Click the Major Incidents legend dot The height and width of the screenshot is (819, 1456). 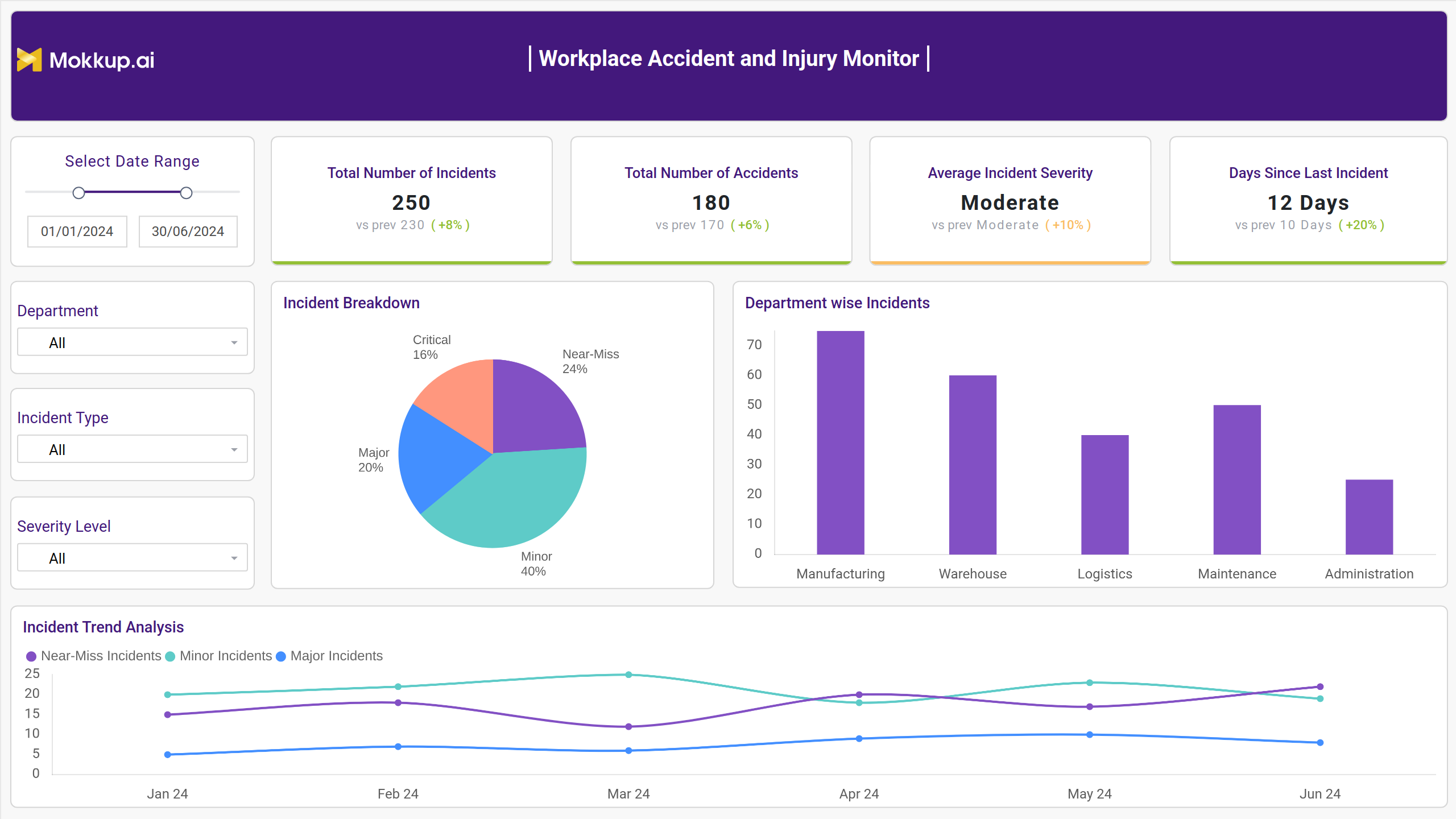click(x=280, y=656)
